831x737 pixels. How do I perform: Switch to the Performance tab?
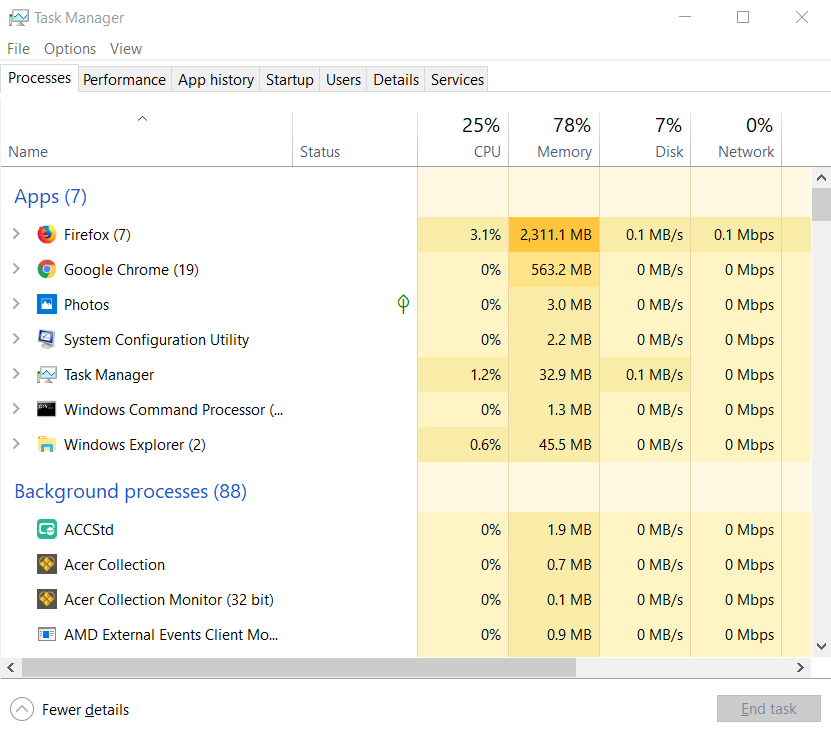[125, 79]
